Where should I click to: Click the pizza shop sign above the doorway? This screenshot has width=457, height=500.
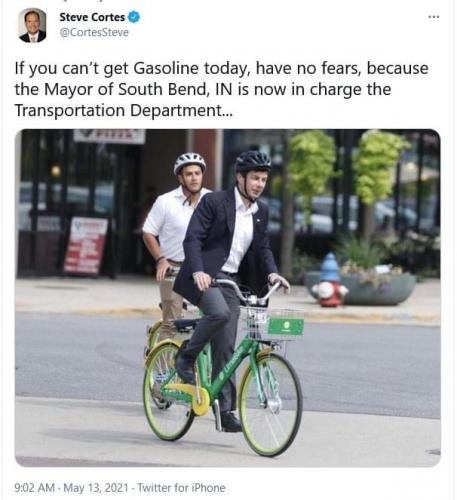coord(109,136)
